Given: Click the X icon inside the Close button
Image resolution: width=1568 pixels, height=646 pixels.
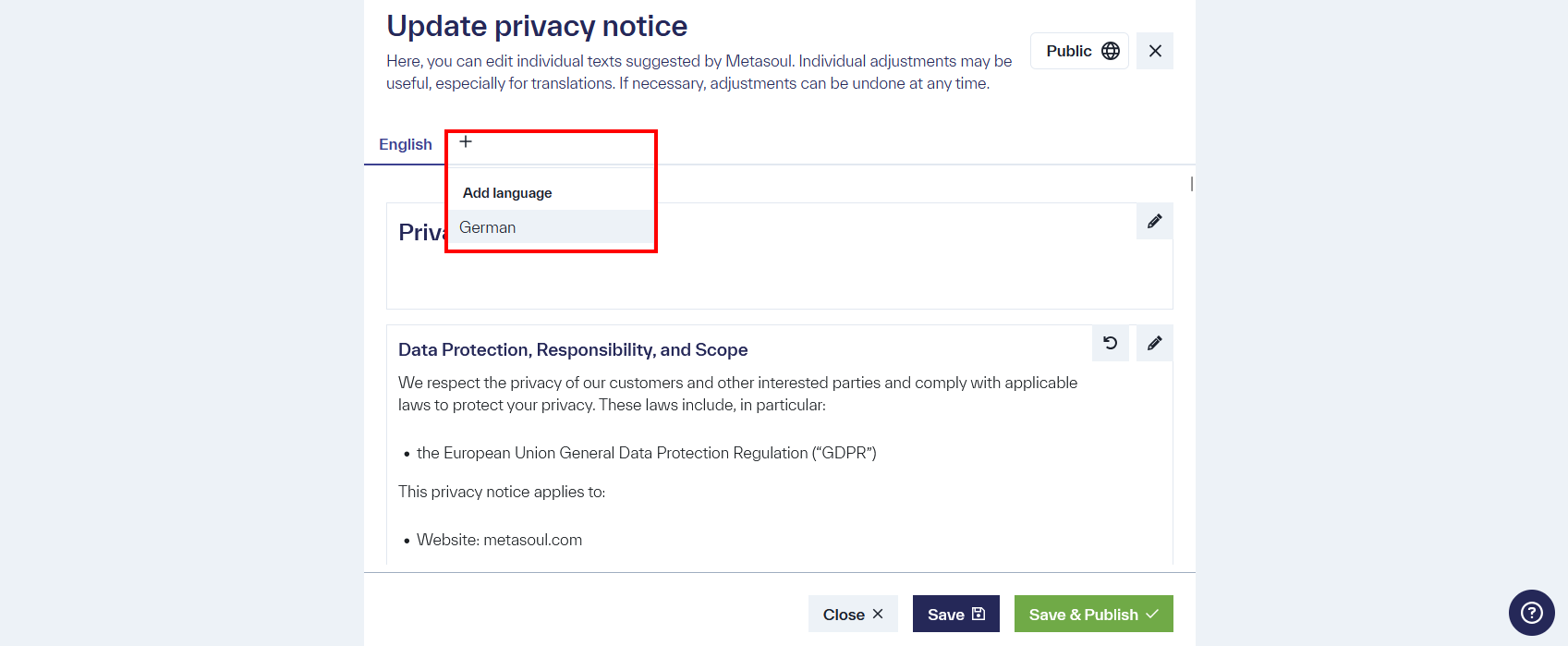Looking at the screenshot, I should tap(878, 613).
